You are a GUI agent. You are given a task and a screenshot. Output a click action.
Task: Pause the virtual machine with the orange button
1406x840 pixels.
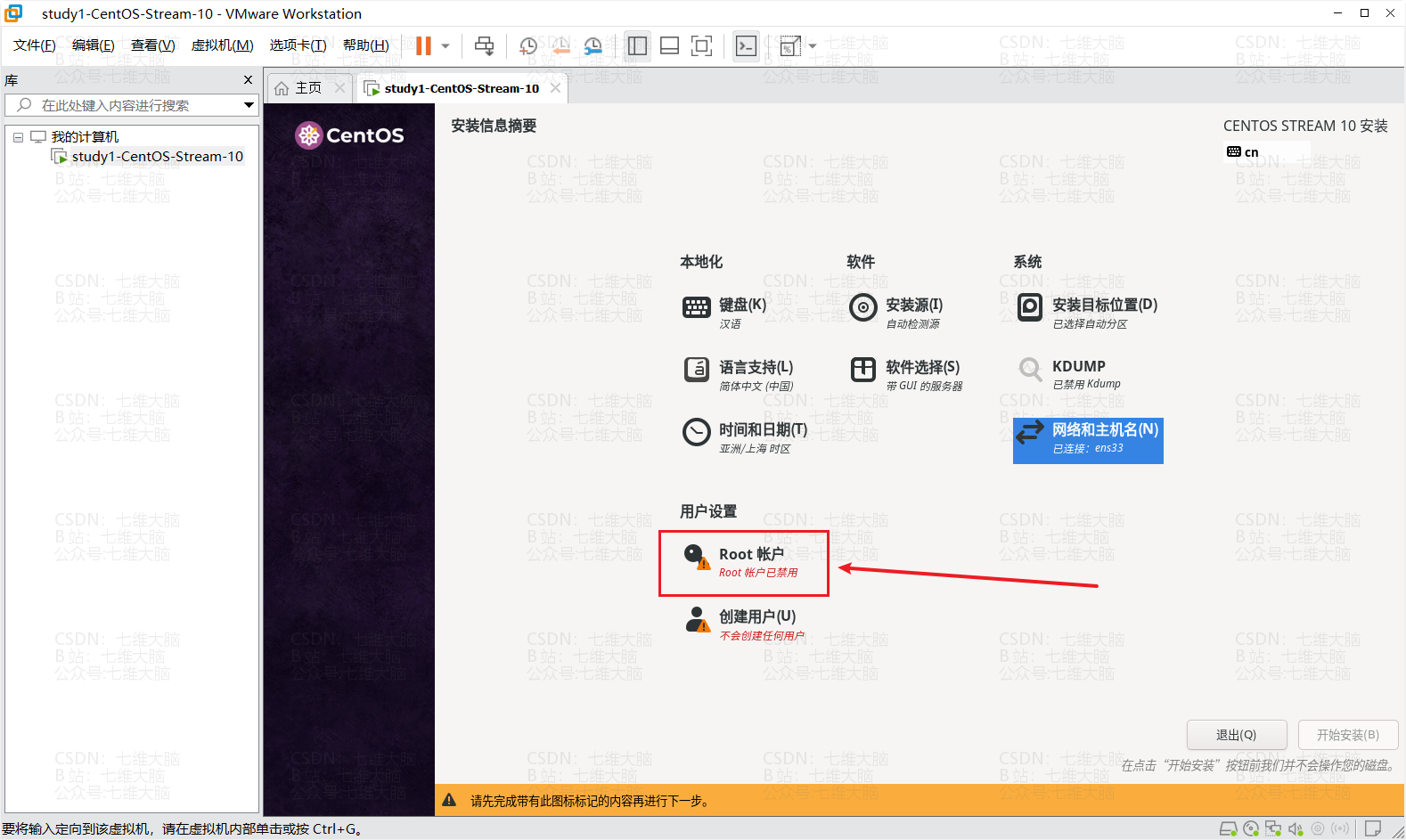[x=424, y=45]
